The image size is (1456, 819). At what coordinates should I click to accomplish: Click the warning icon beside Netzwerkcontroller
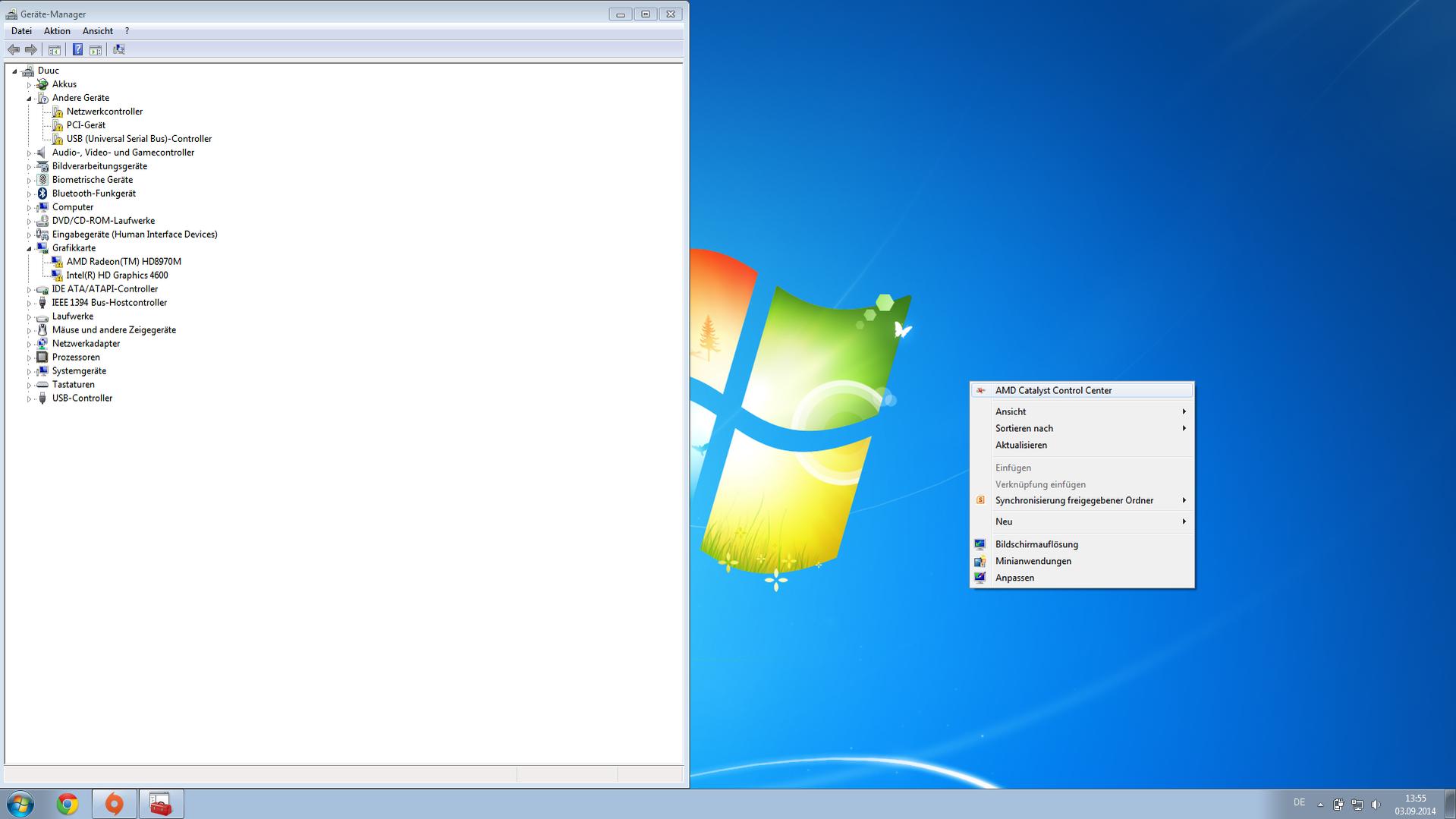(57, 112)
